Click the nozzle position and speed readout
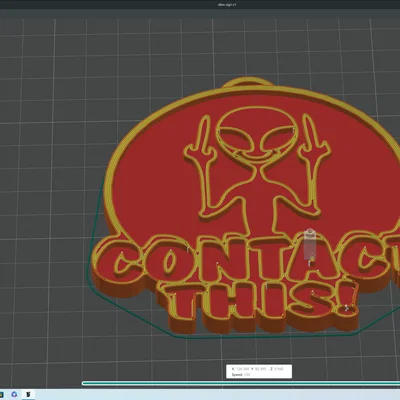This screenshot has height=400, width=400. (259, 371)
